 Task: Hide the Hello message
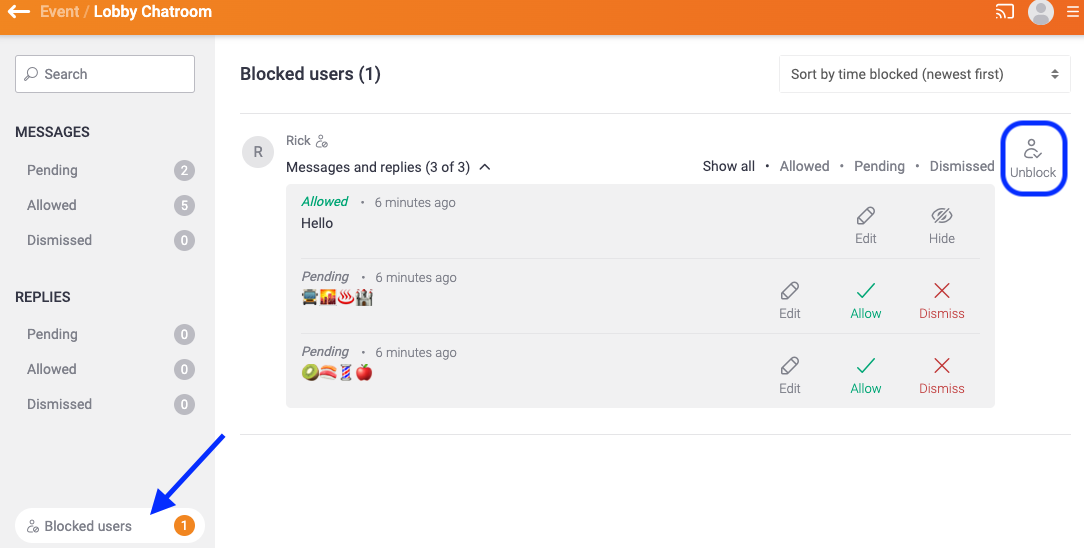coord(942,226)
